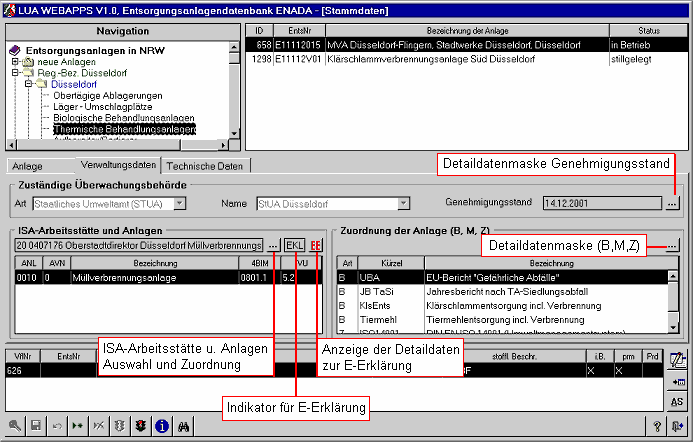Select the Klärschlammverbrennungsanlage Süd Düsseldorf row
Viewport: 693px width, 442px height.
(x=440, y=59)
